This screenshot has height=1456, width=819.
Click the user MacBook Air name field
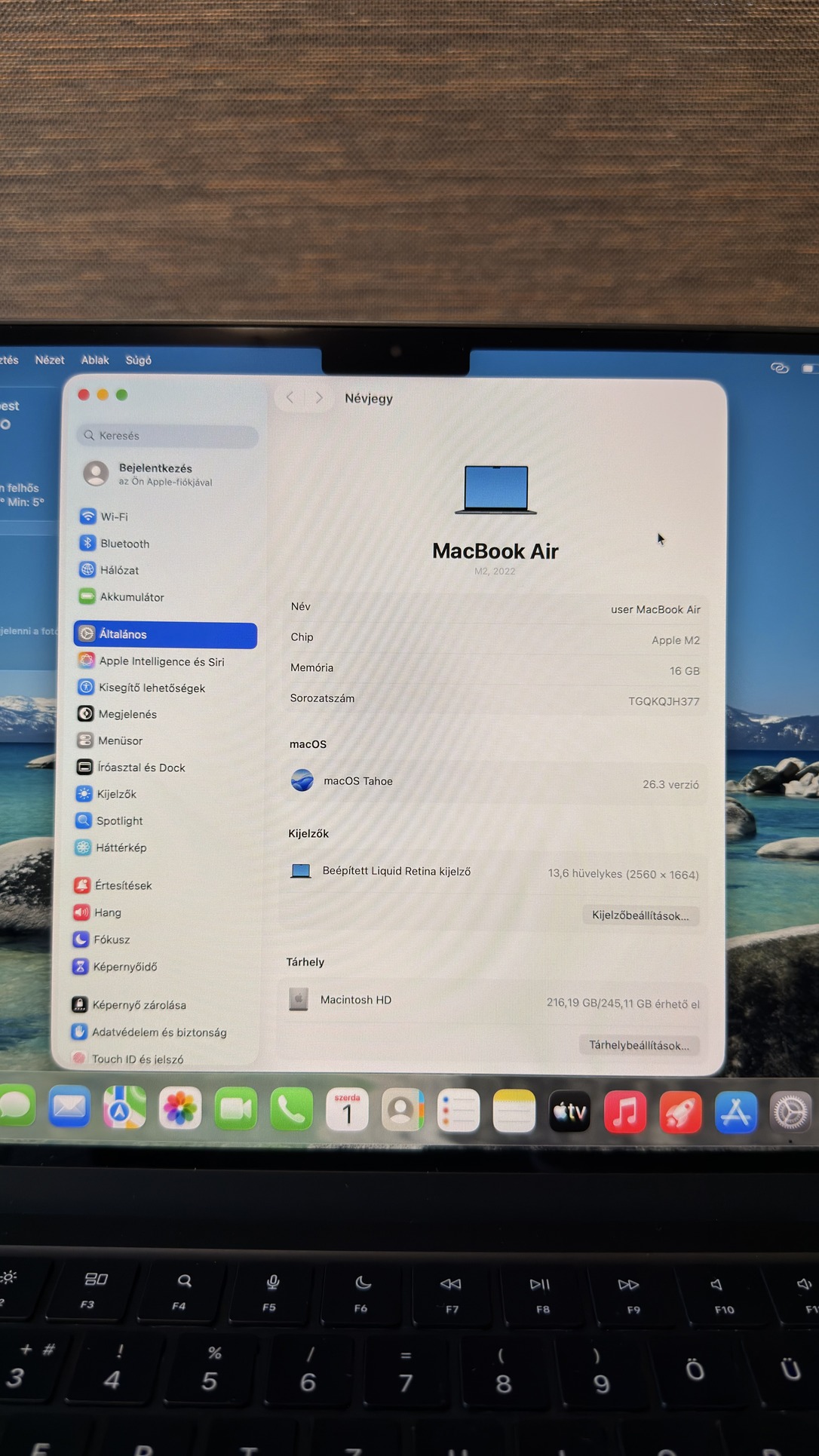[x=655, y=609]
